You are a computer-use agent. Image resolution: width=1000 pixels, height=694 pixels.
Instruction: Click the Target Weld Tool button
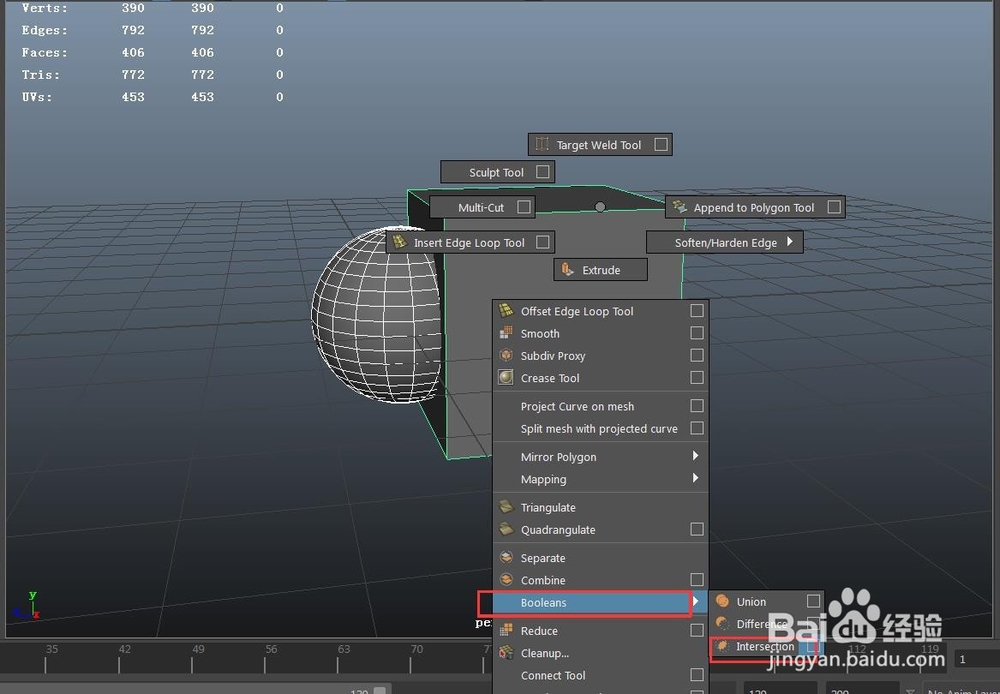(600, 145)
